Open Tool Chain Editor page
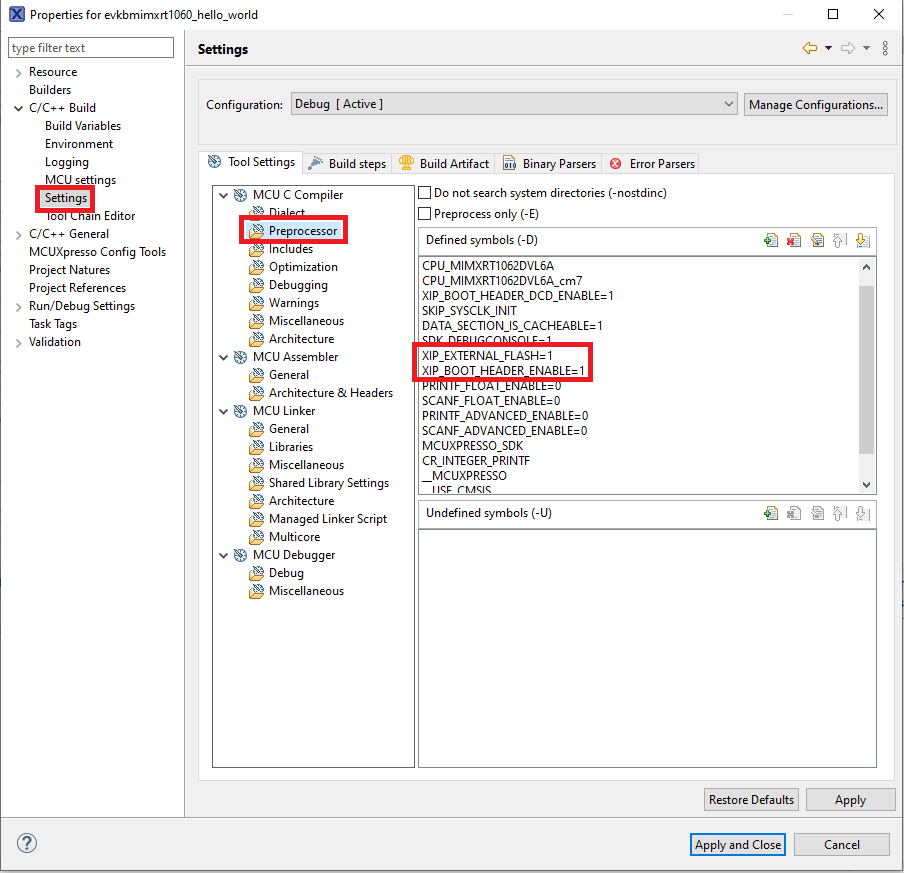Viewport: 904px width, 873px height. click(90, 216)
